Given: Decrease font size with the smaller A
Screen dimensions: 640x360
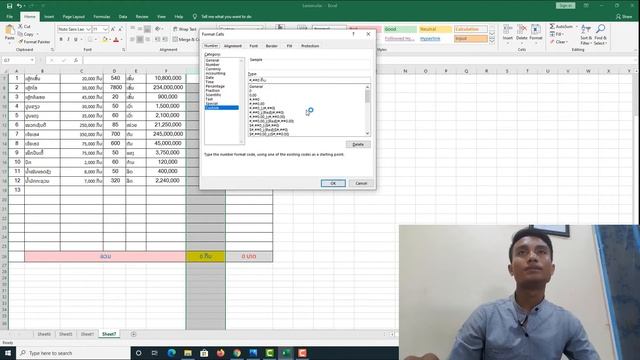Looking at the screenshot, I should tap(120, 29).
